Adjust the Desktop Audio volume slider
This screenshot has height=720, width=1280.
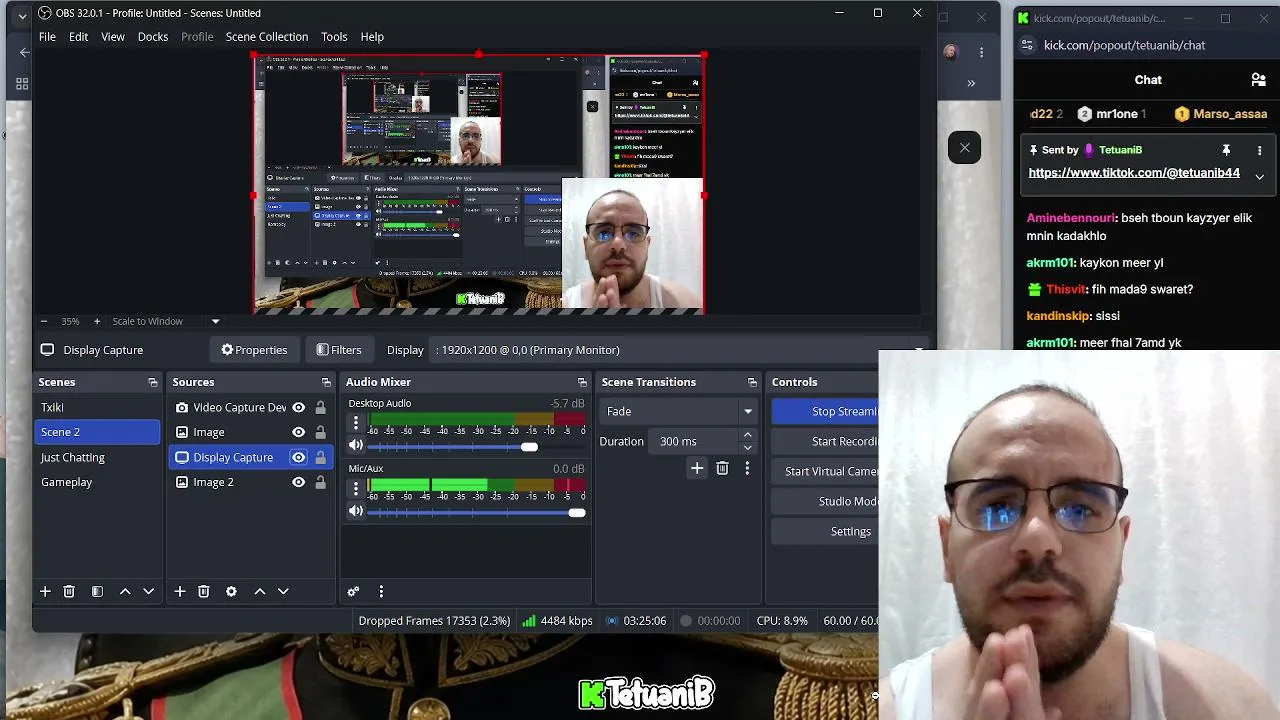click(529, 446)
